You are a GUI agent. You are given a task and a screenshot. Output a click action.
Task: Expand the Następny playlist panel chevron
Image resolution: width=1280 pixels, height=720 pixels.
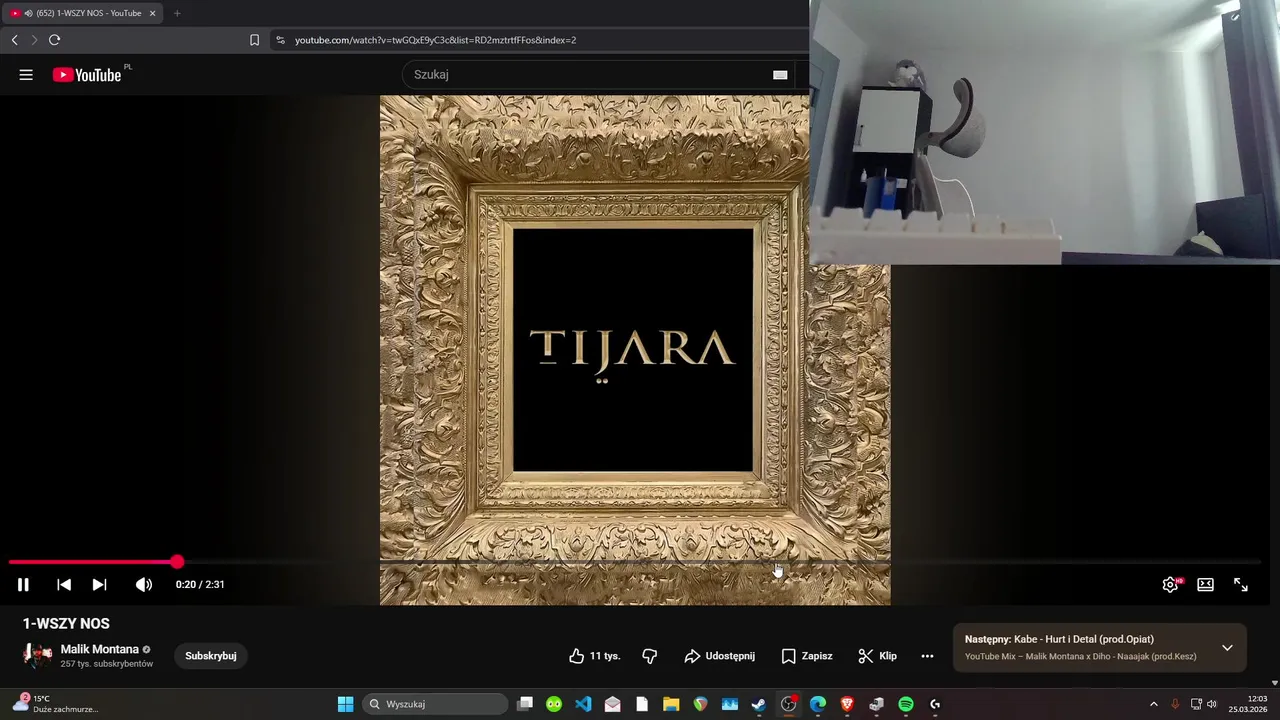[x=1227, y=648]
